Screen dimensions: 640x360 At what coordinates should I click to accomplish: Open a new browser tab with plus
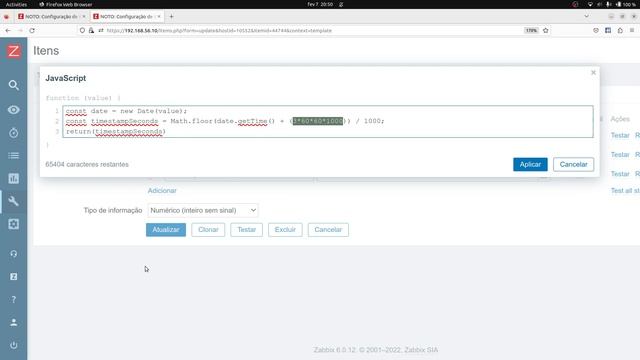171,17
